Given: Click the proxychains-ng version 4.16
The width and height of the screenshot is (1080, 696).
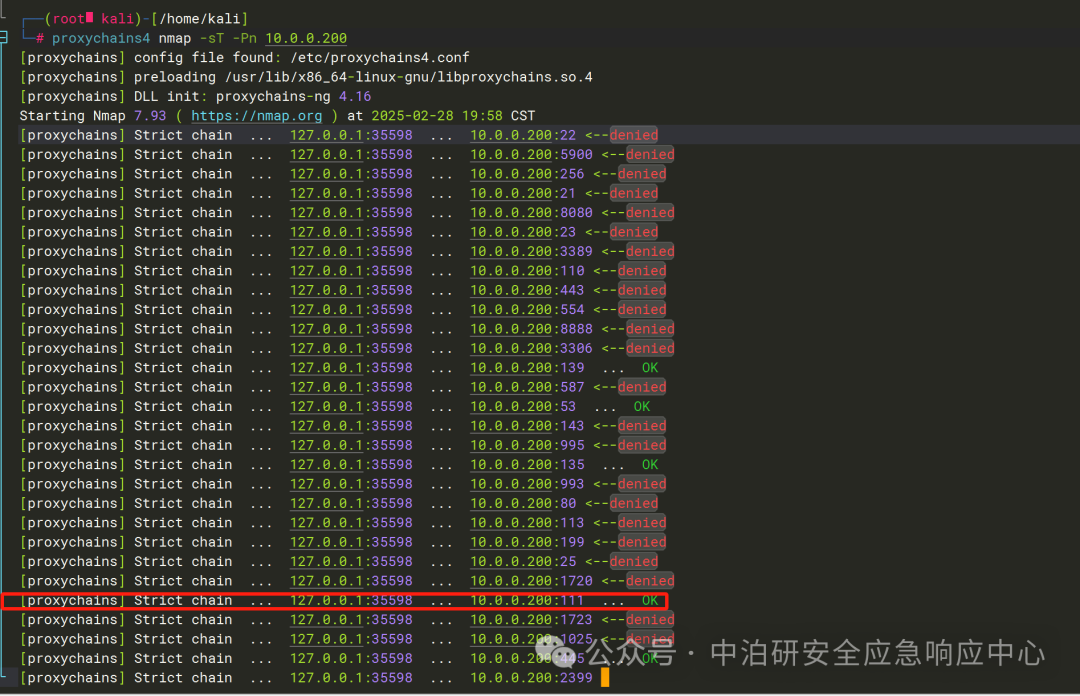Looking at the screenshot, I should [355, 96].
